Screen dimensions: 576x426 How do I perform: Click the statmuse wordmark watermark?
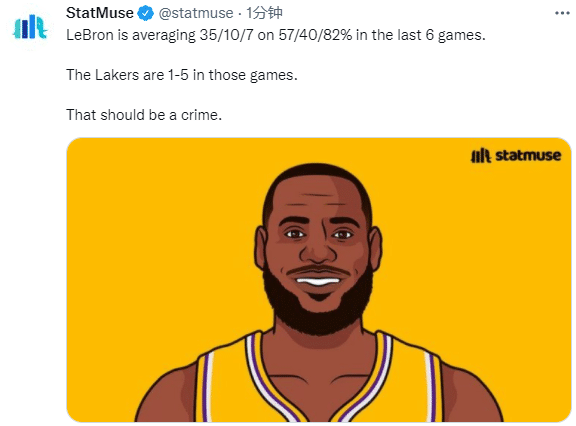click(528, 155)
